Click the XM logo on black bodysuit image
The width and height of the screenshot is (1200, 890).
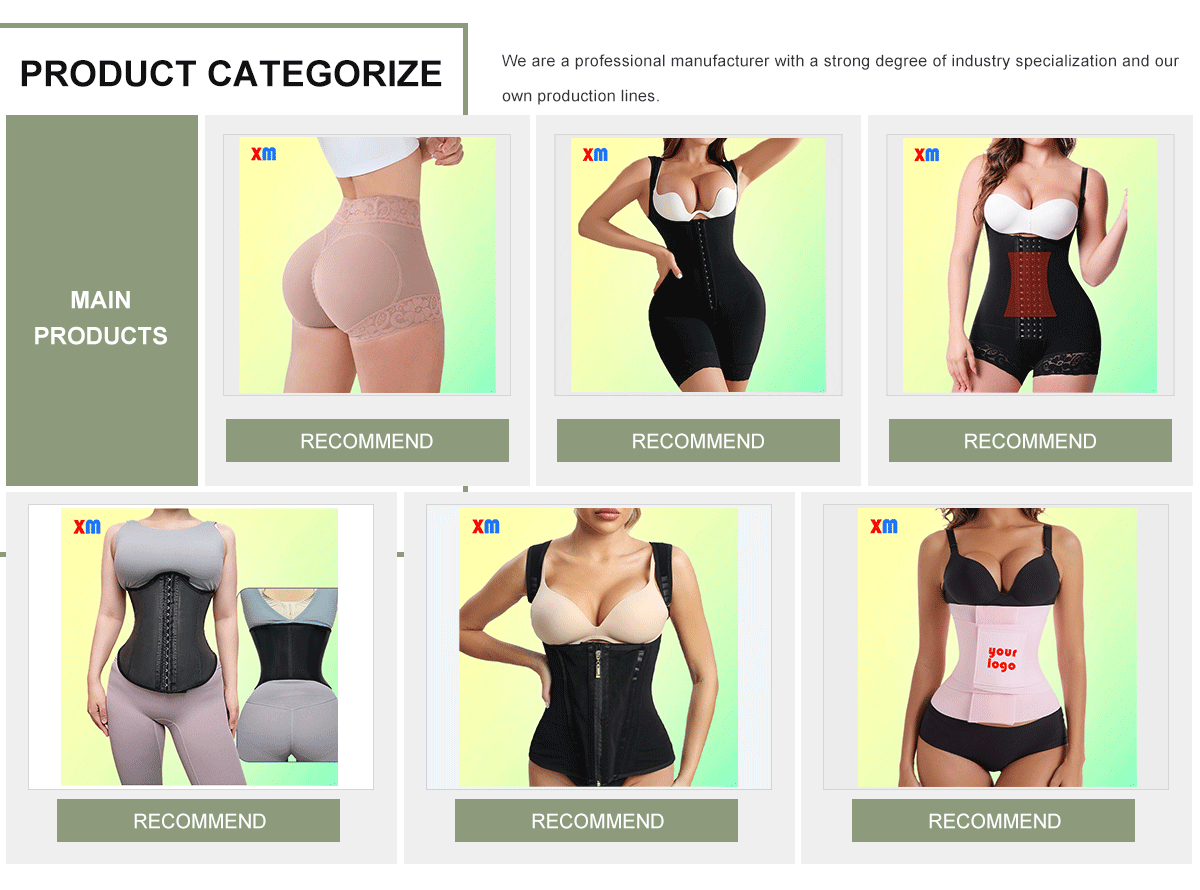[595, 154]
